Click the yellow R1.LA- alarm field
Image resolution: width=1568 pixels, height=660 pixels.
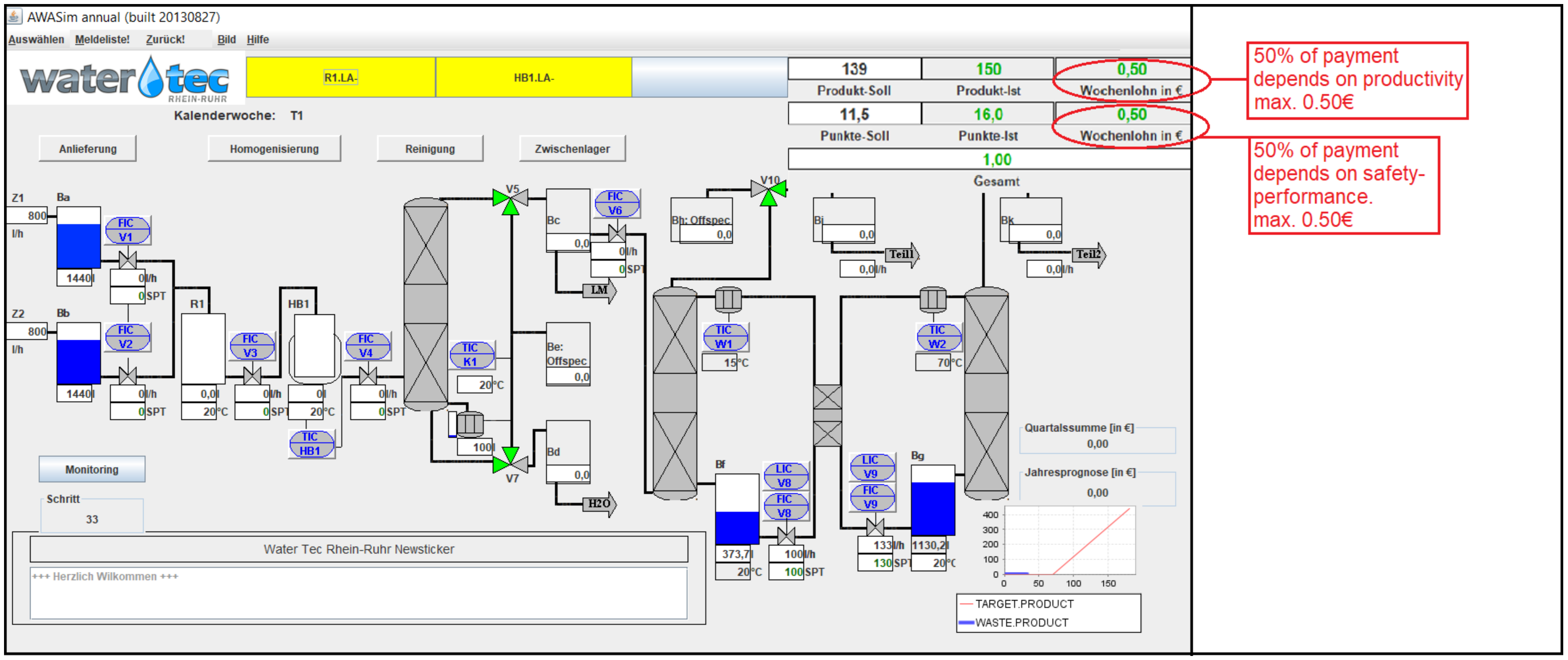coord(340,77)
